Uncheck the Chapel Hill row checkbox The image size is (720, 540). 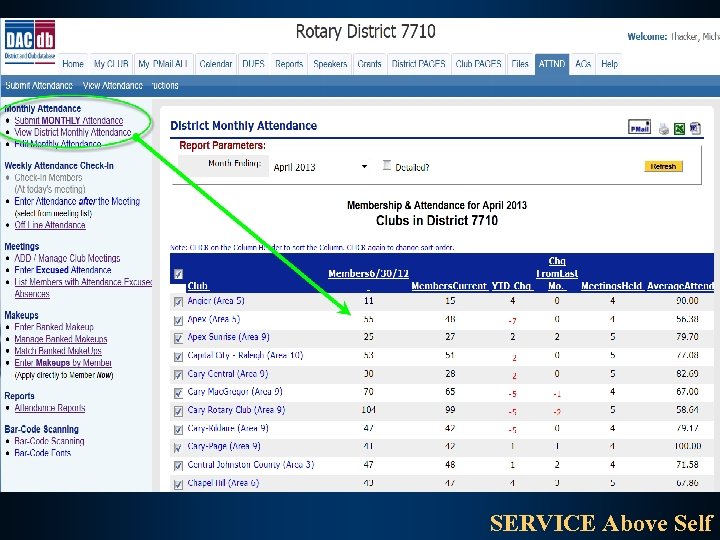[178, 484]
